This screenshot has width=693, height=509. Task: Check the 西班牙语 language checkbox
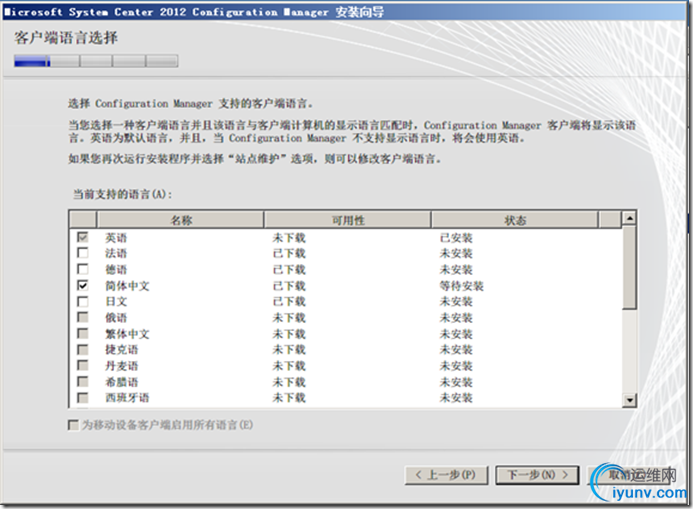[x=83, y=398]
